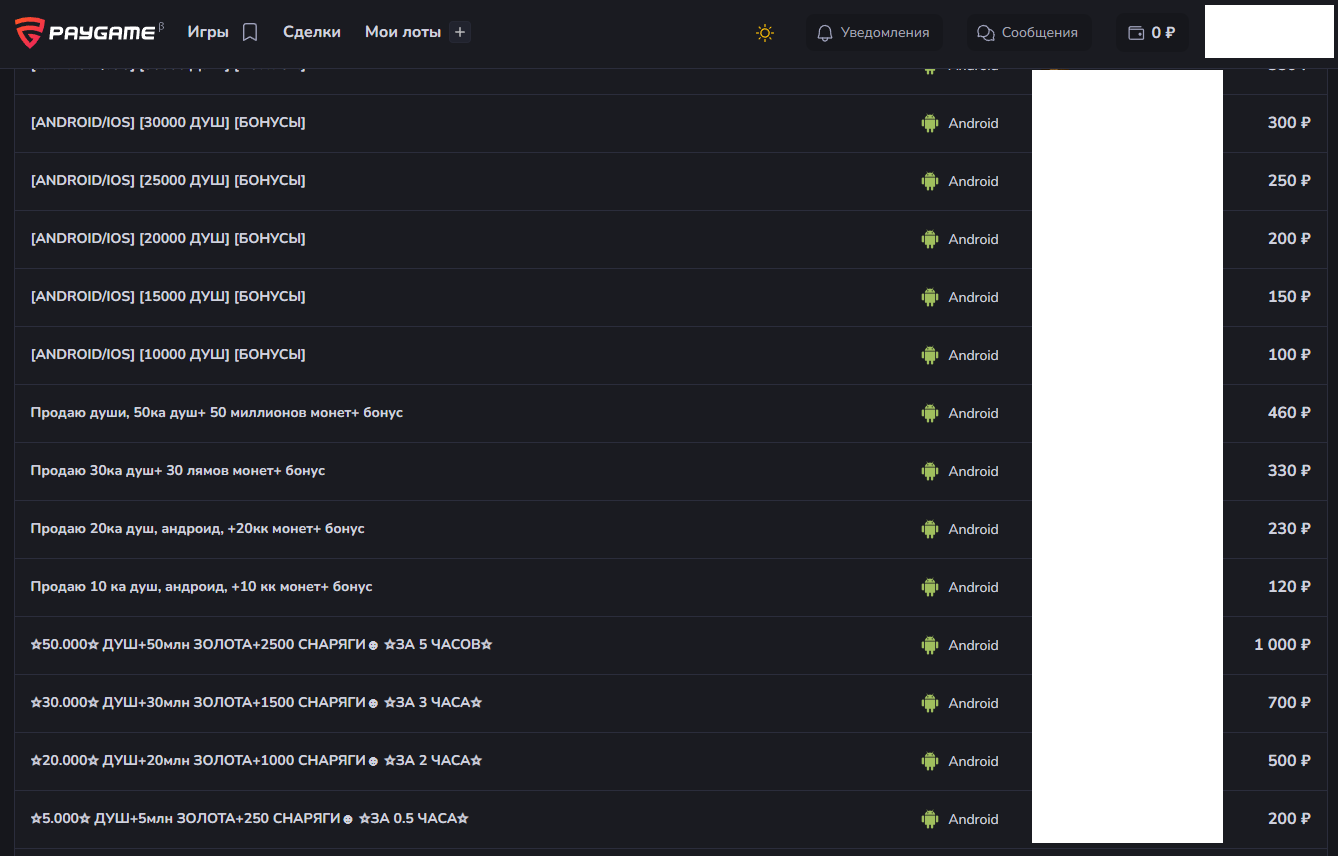1338x856 pixels.
Task: Toggle light theme with sun icon
Action: tap(765, 33)
